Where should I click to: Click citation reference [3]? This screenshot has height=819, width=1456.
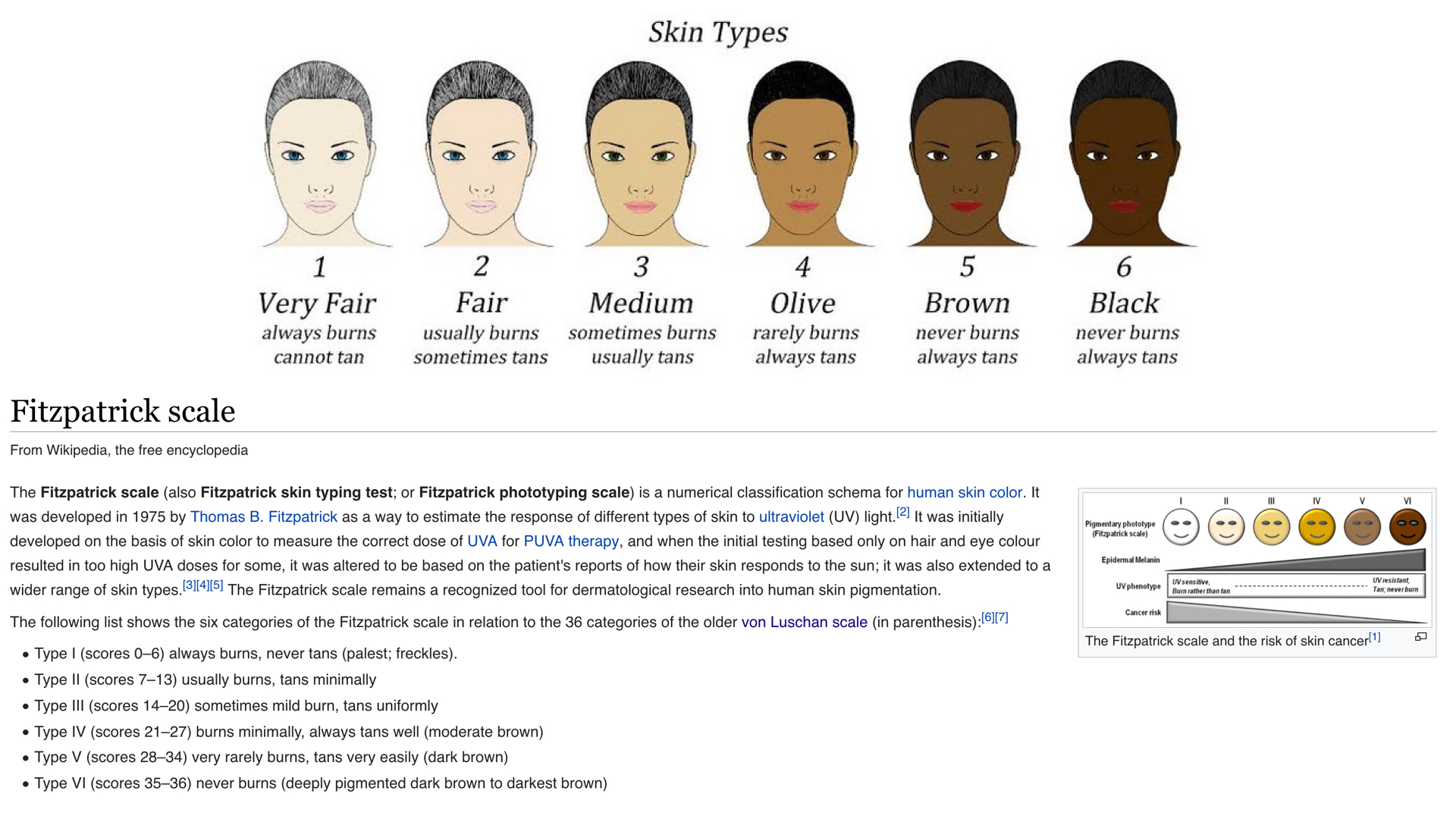[189, 585]
